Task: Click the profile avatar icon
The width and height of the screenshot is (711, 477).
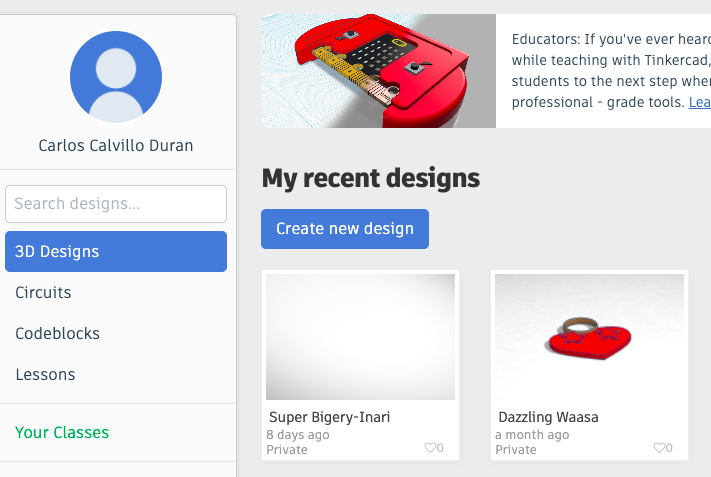Action: coord(116,78)
